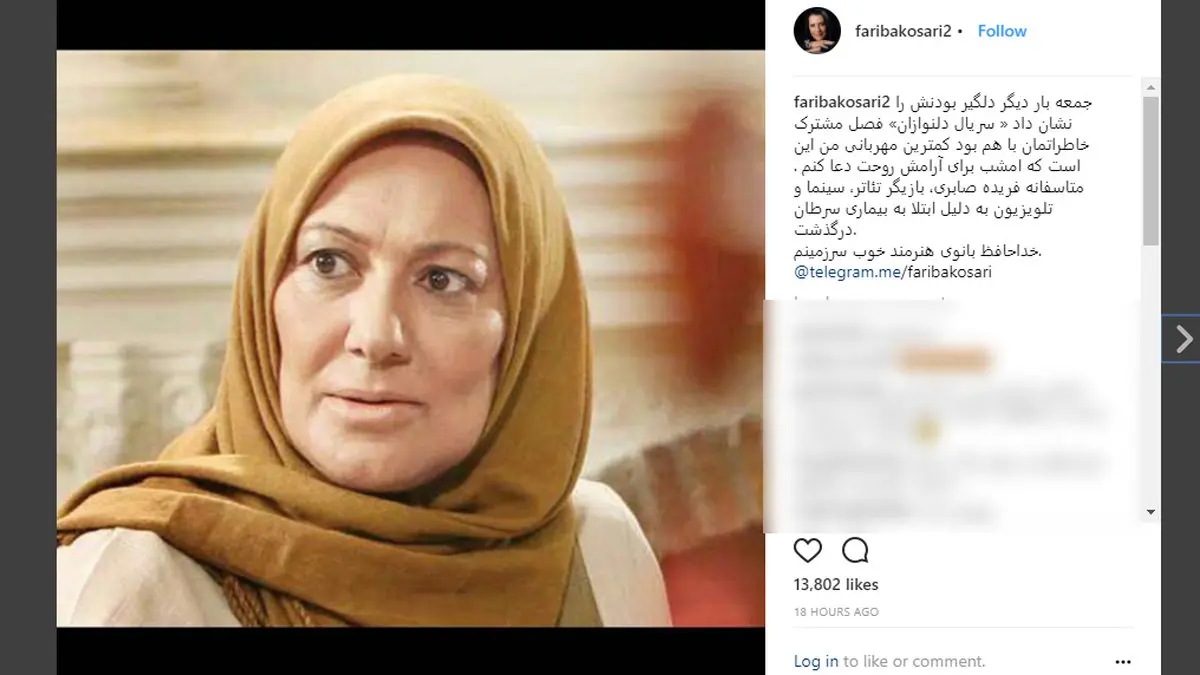Go to the next post arrow

[x=1183, y=340]
